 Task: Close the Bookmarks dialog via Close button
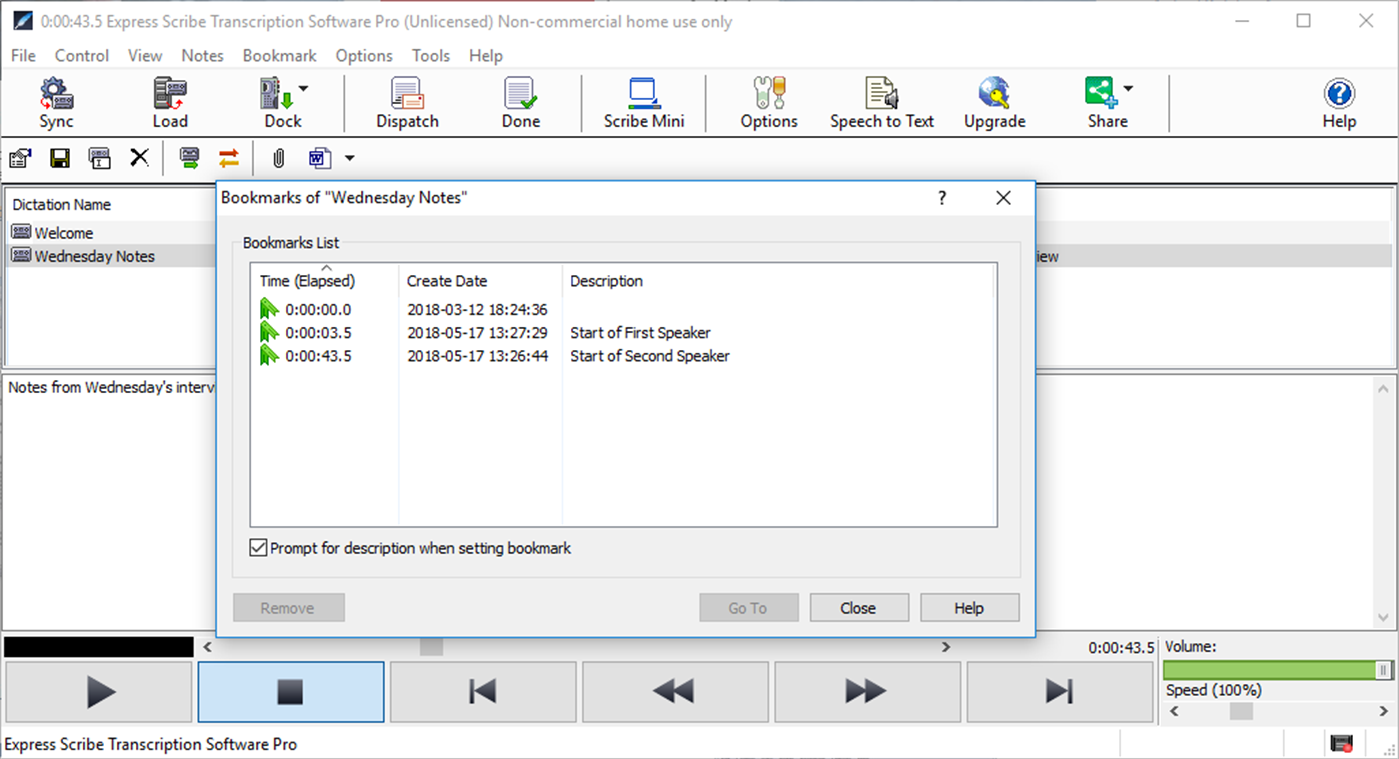(x=858, y=607)
